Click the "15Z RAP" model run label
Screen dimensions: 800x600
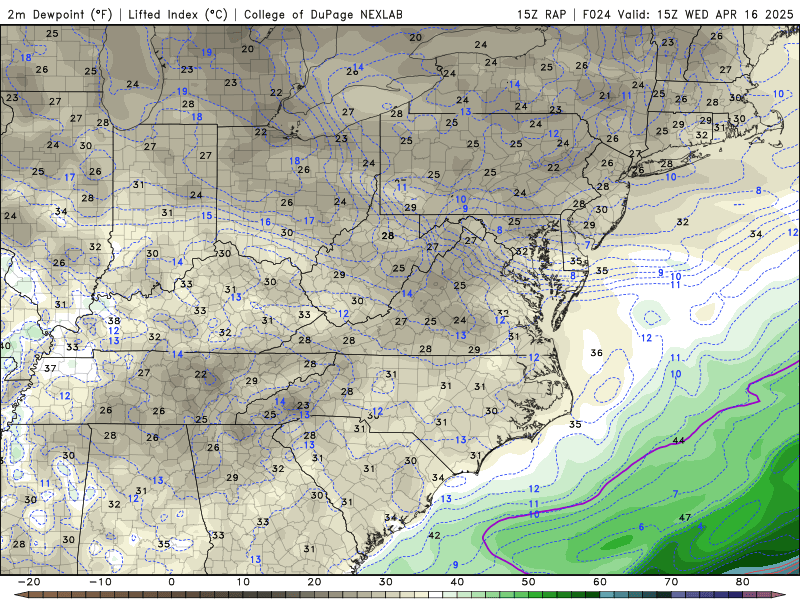pos(542,14)
